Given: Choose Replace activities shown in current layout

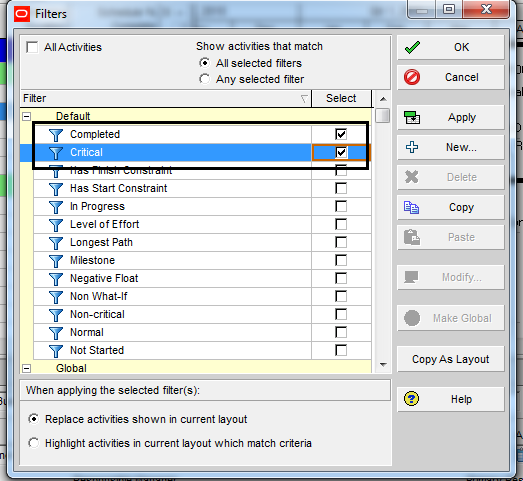Looking at the screenshot, I should (34, 419).
